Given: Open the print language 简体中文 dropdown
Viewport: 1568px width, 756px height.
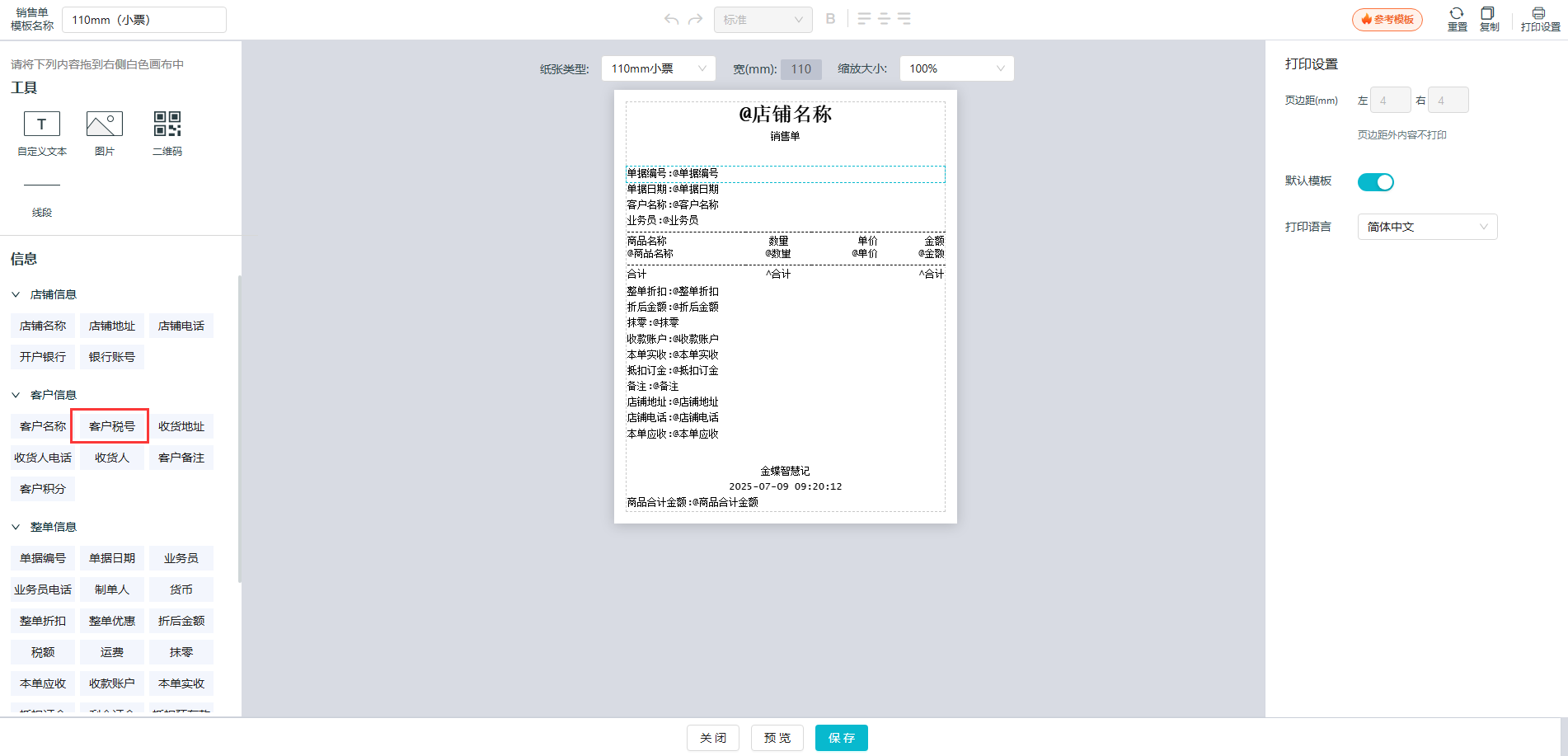Looking at the screenshot, I should pyautogui.click(x=1427, y=227).
